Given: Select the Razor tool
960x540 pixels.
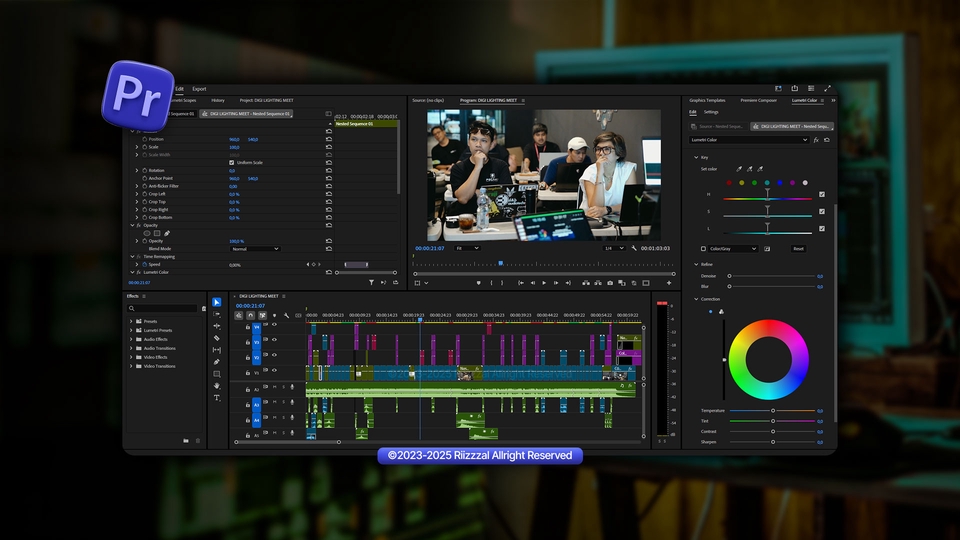Looking at the screenshot, I should pos(217,338).
